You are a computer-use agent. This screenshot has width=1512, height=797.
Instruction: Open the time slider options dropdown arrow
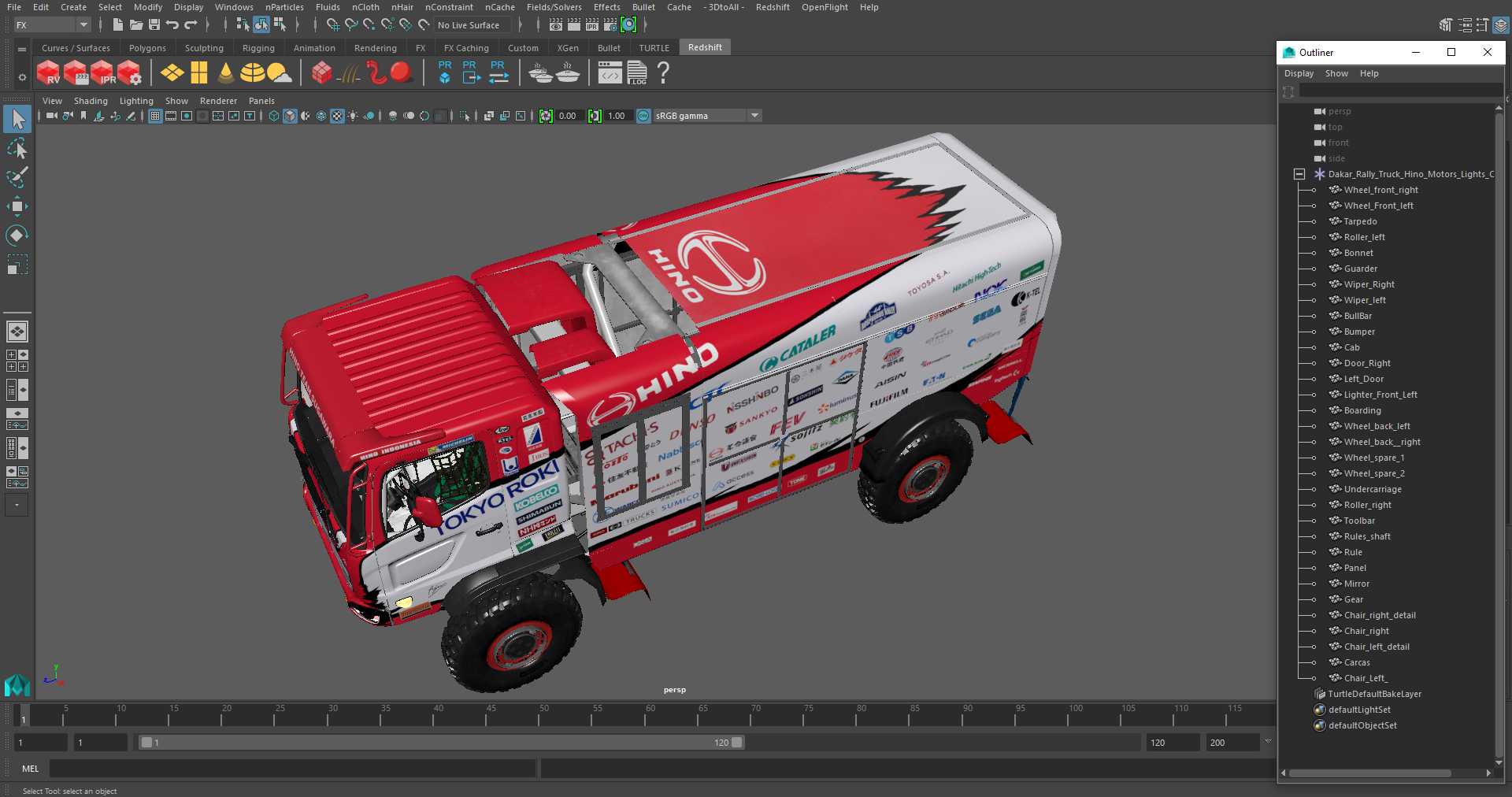(1268, 742)
